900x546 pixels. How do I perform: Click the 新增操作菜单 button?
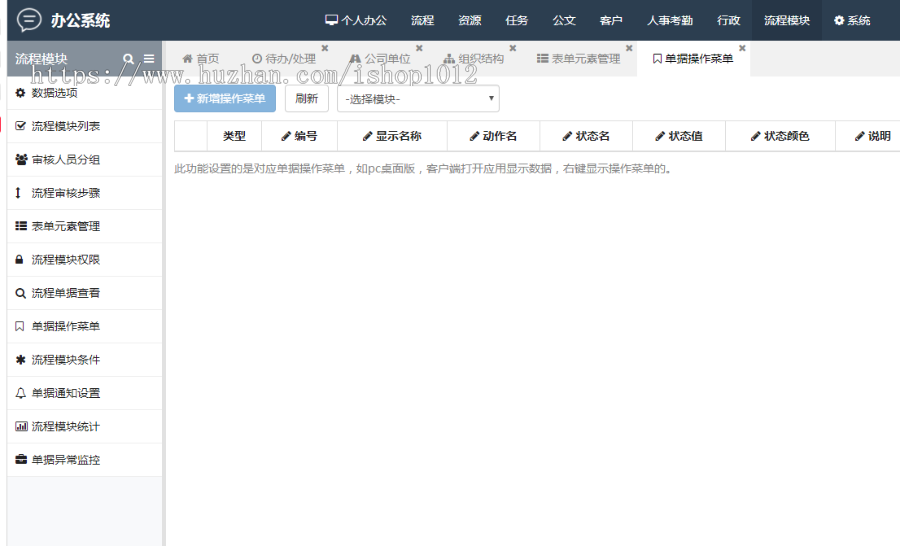tap(225, 99)
